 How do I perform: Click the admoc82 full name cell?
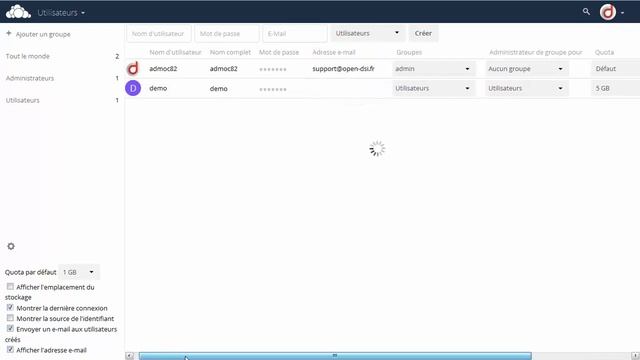pyautogui.click(x=224, y=69)
